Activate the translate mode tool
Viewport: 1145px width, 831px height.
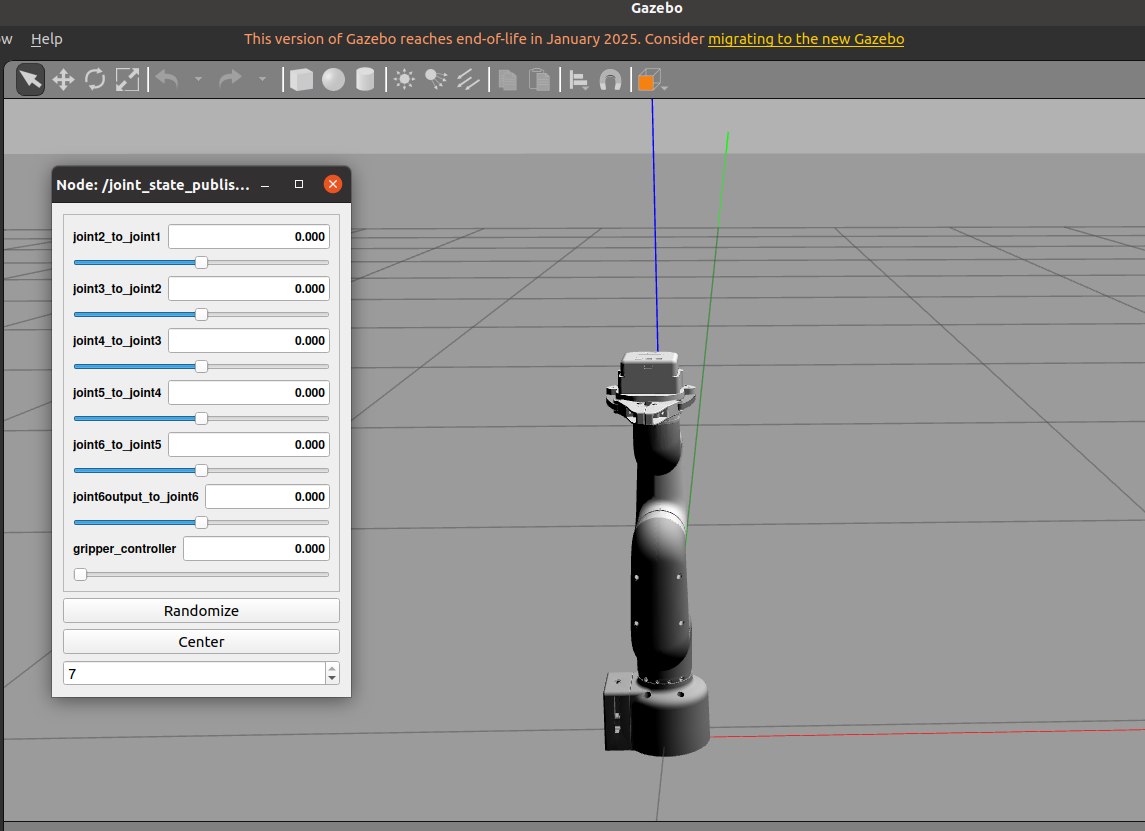[63, 79]
